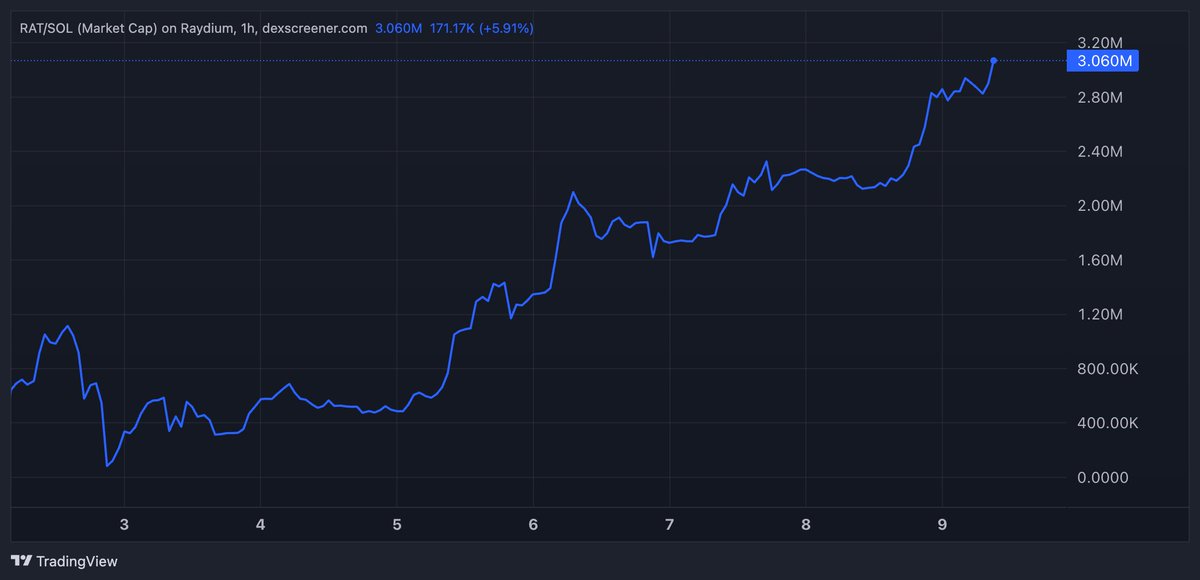Click the 400.00K price axis label

1108,423
